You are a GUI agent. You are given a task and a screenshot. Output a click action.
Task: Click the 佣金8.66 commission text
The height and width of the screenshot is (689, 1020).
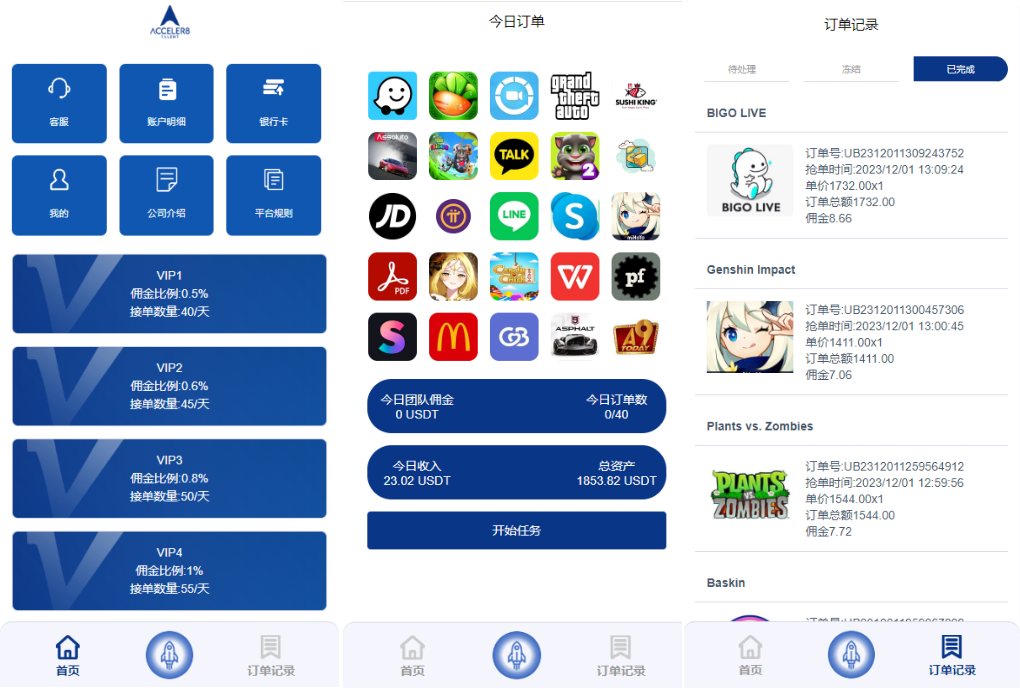point(829,219)
